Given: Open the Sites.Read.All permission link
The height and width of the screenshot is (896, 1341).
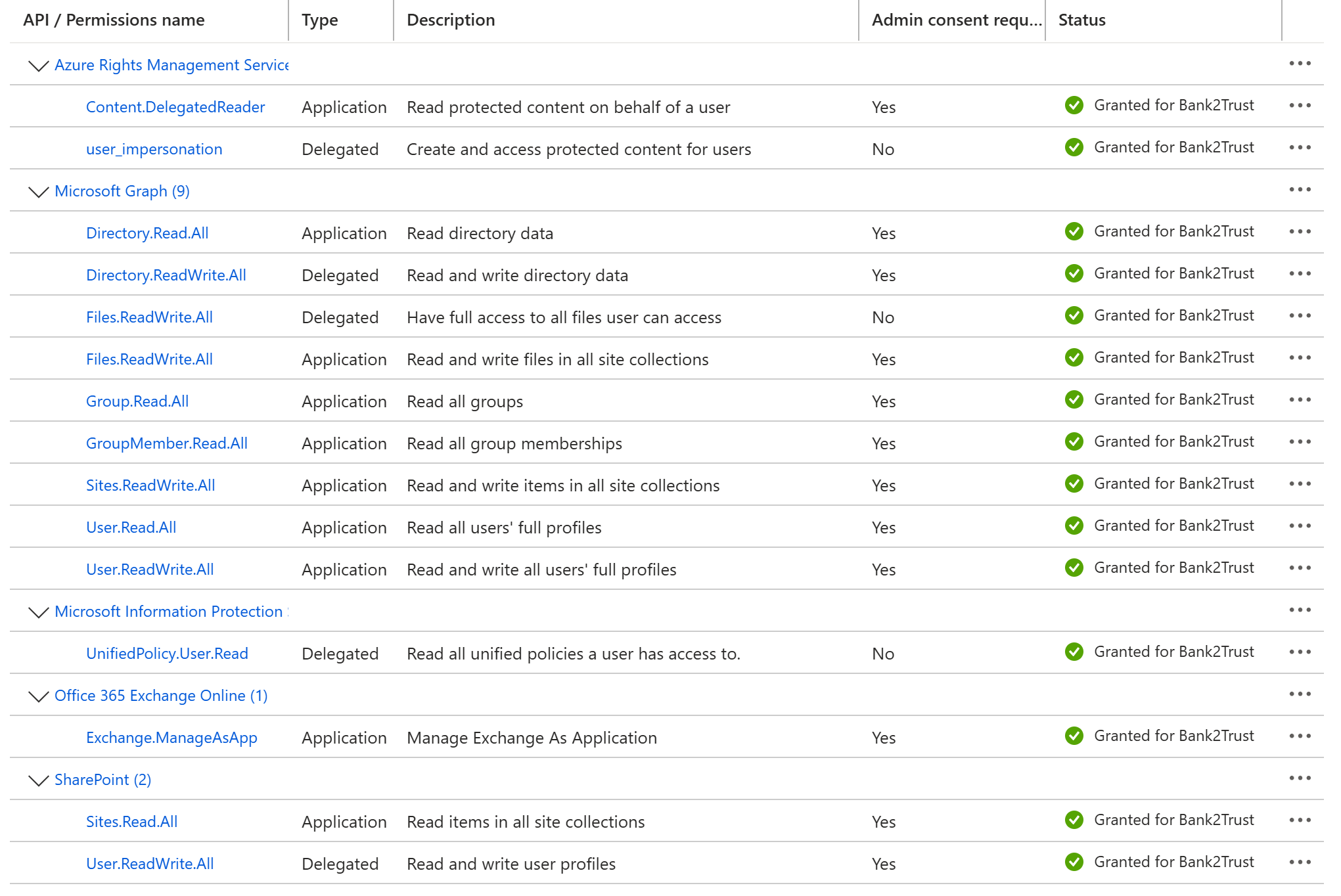Looking at the screenshot, I should tap(132, 822).
